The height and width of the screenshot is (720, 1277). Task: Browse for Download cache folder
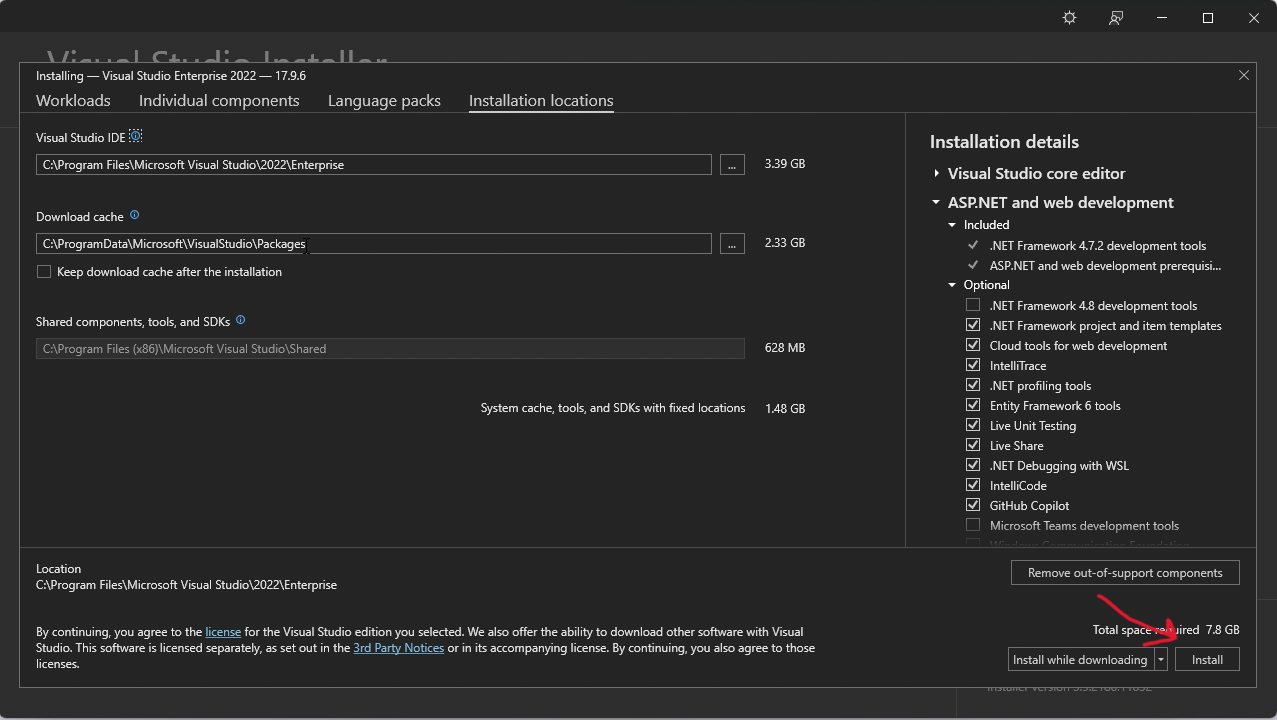tap(732, 244)
